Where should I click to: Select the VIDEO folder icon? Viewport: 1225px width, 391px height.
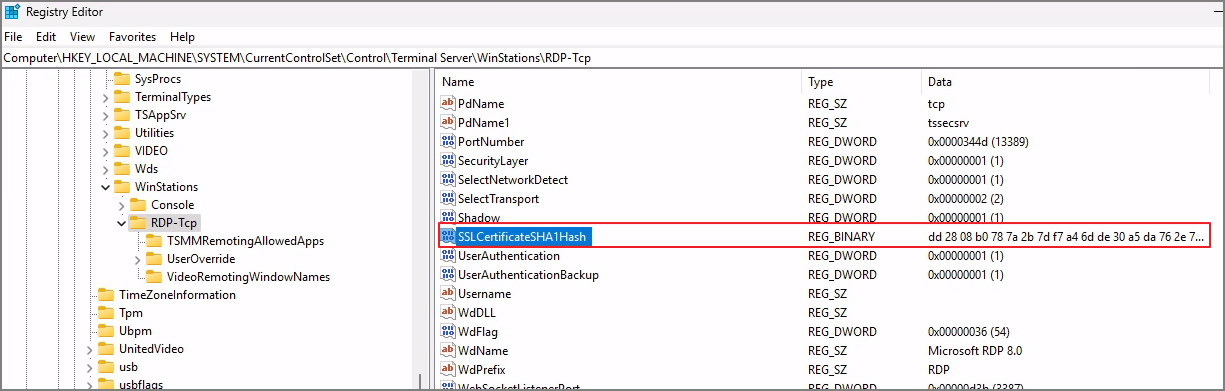122,151
